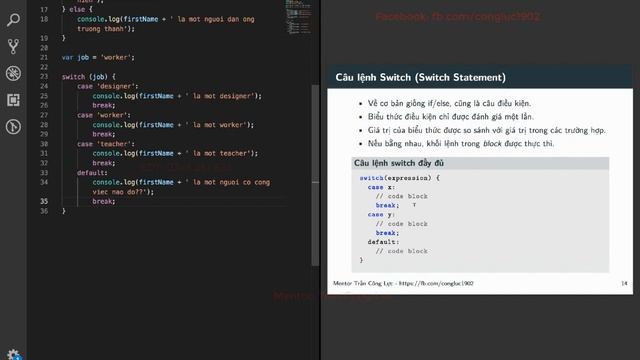Click the case 'teacher': line
The height and width of the screenshot is (360, 640).
coord(106,144)
